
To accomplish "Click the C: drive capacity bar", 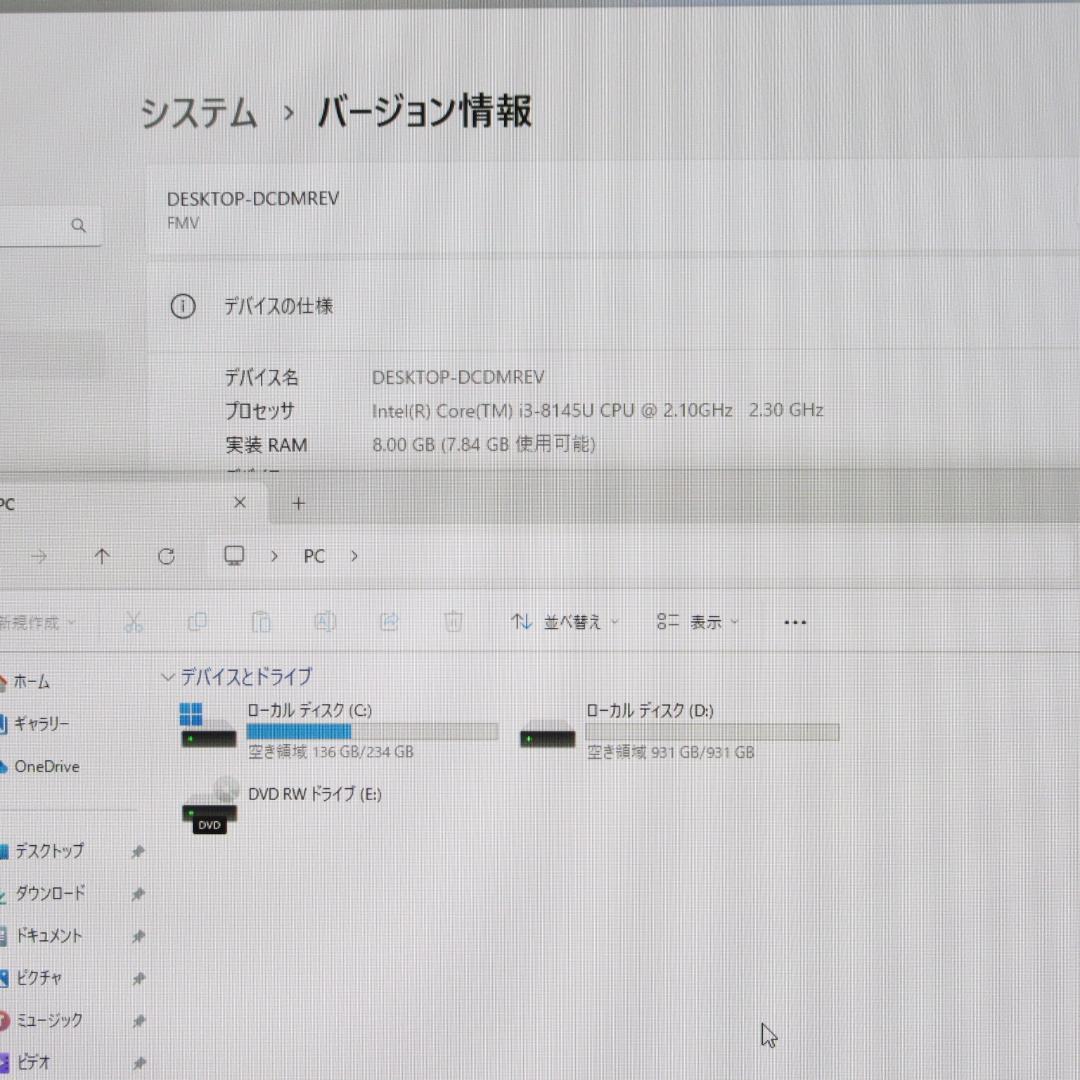I will point(372,732).
